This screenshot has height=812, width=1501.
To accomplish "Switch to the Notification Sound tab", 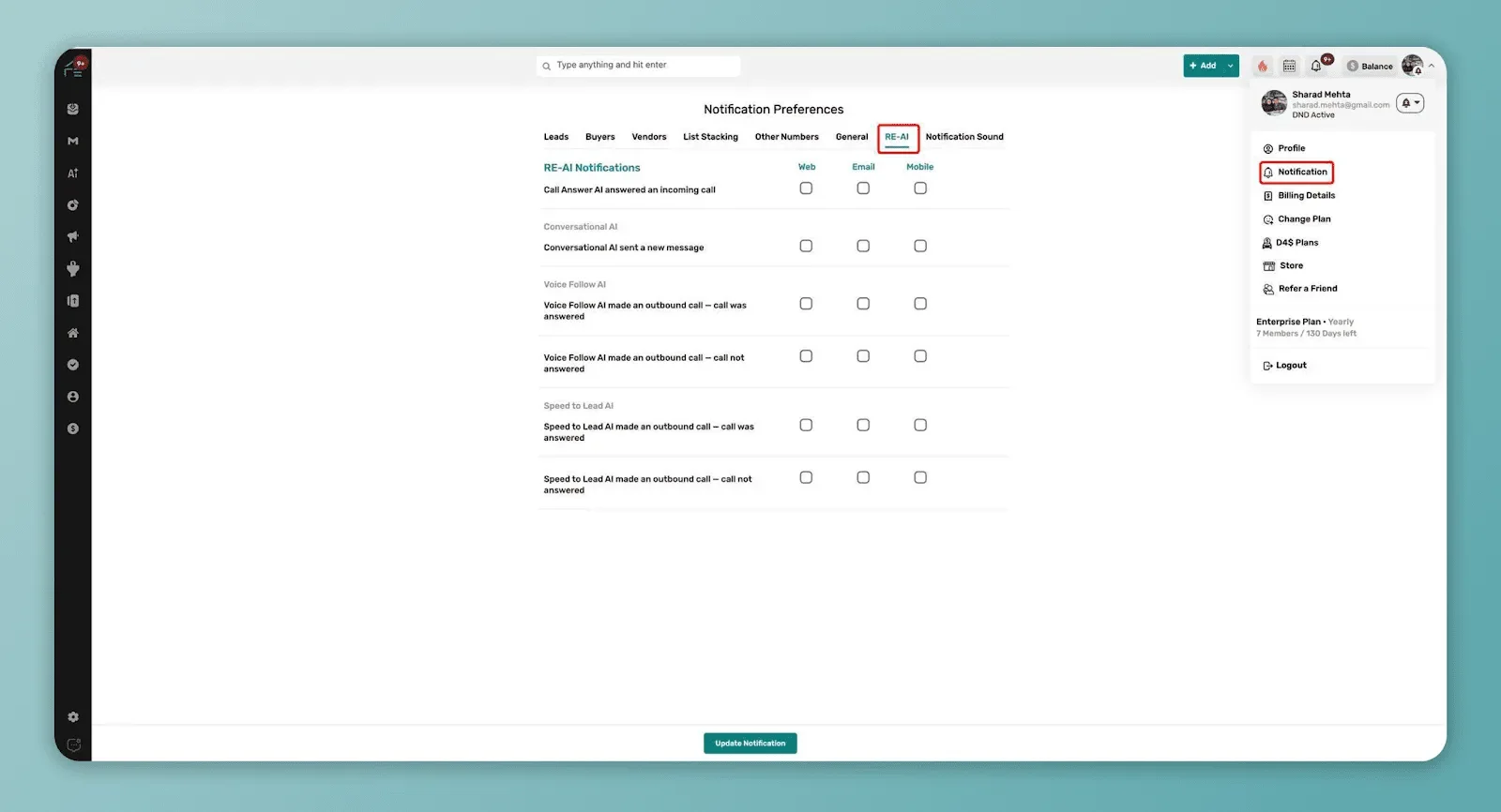I will click(964, 137).
